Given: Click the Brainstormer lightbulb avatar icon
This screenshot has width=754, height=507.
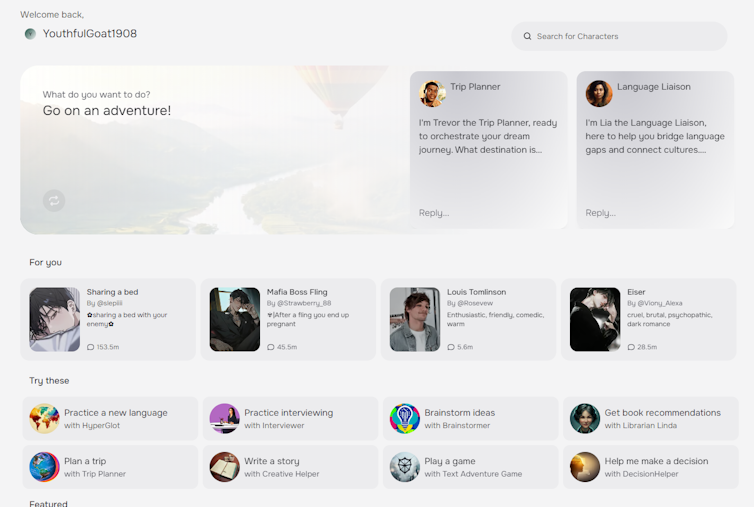Looking at the screenshot, I should click(404, 418).
